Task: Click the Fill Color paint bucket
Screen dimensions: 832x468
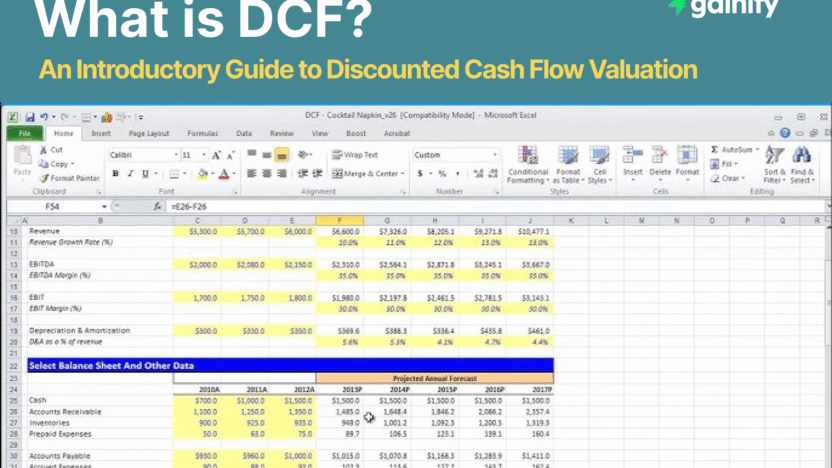Action: (x=202, y=174)
